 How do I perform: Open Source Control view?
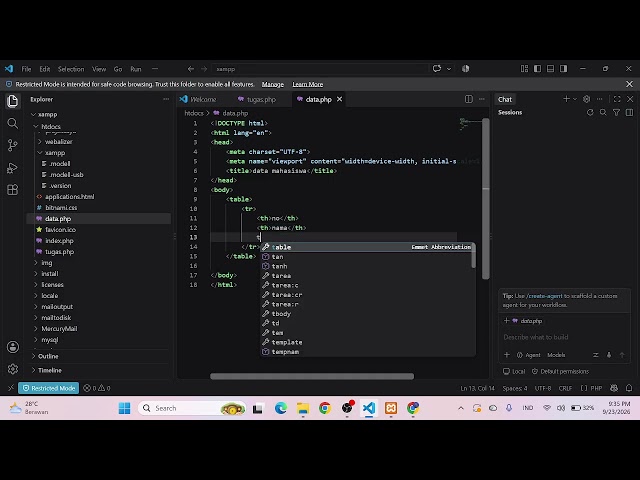[13, 145]
